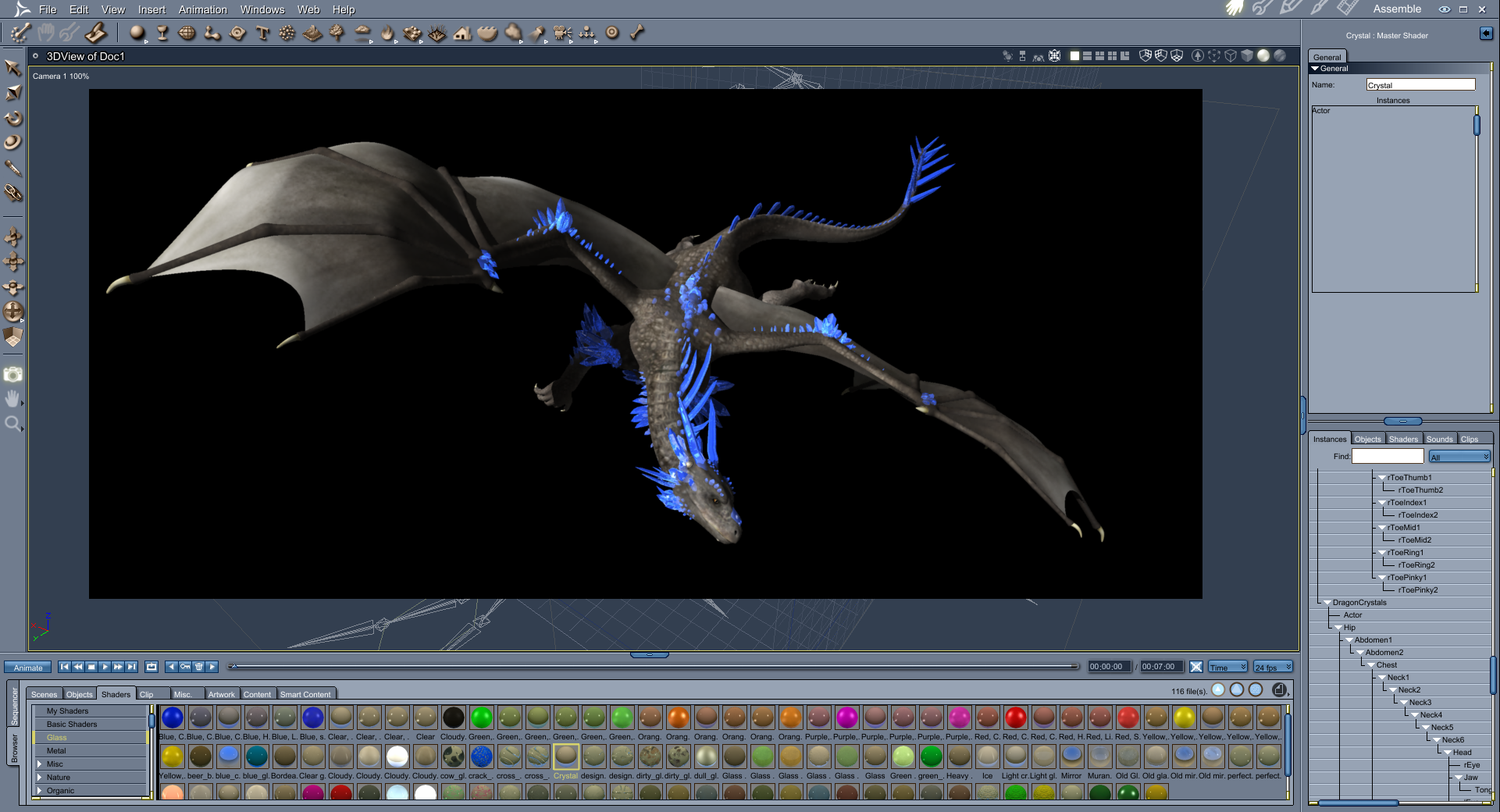Select the Zoom magnifier tool
This screenshot has height=812, width=1500.
click(x=13, y=424)
